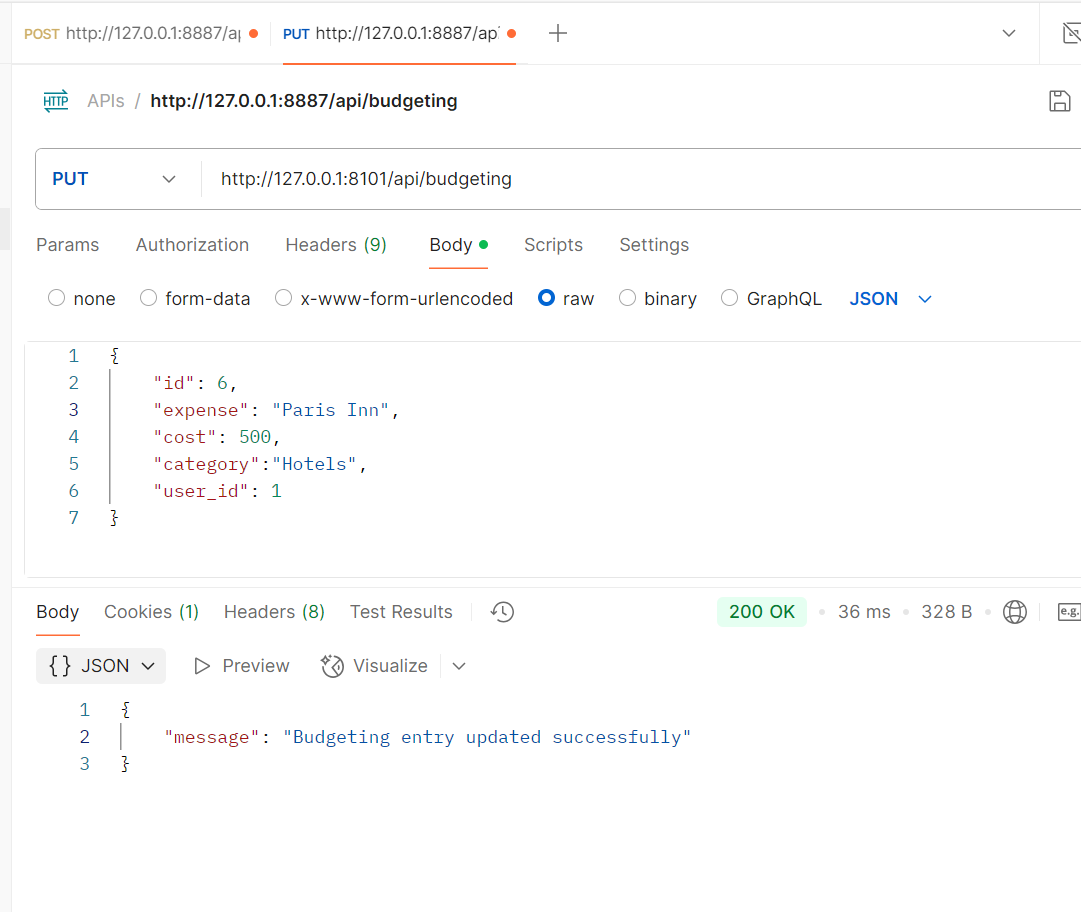This screenshot has width=1081, height=912.
Task: Select the response Body tab
Action: pos(58,611)
